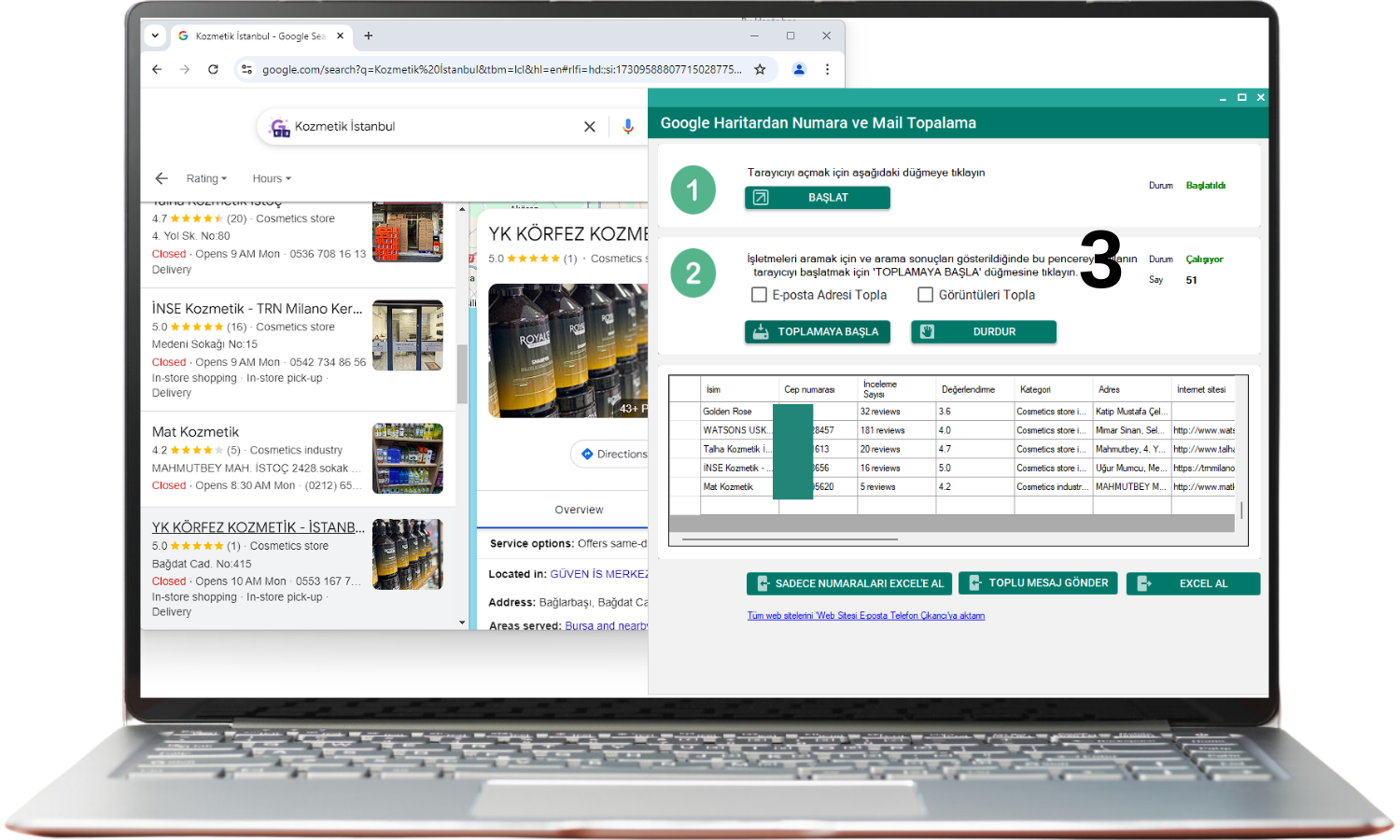Open the YK KÖRFEZ KOZMETİK listing
This screenshot has height=840, width=1400.
coord(259,526)
